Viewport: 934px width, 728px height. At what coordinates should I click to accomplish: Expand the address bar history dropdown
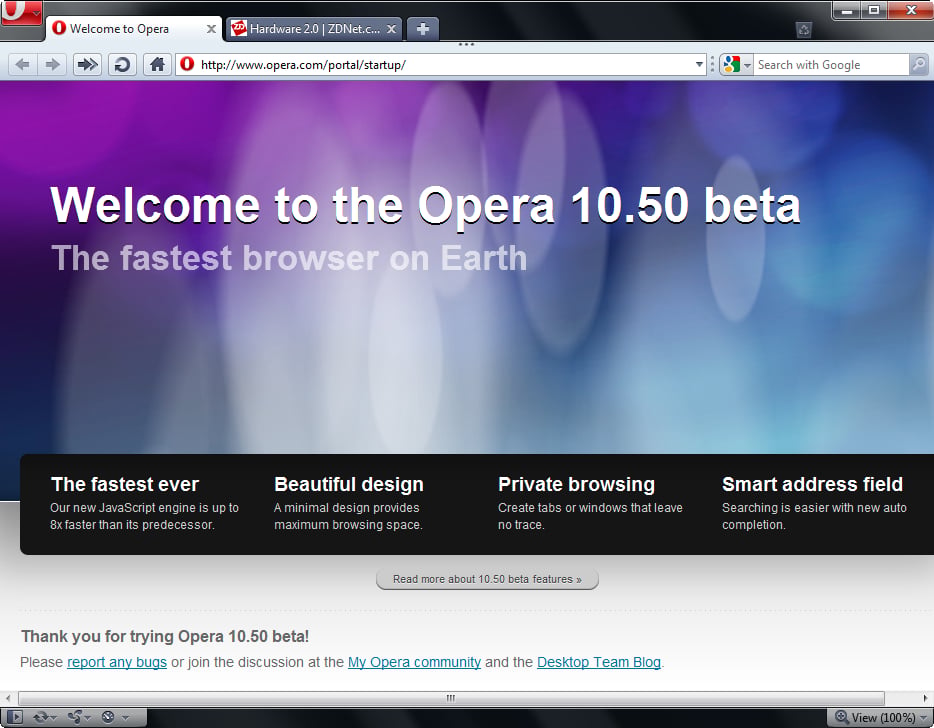pyautogui.click(x=699, y=64)
